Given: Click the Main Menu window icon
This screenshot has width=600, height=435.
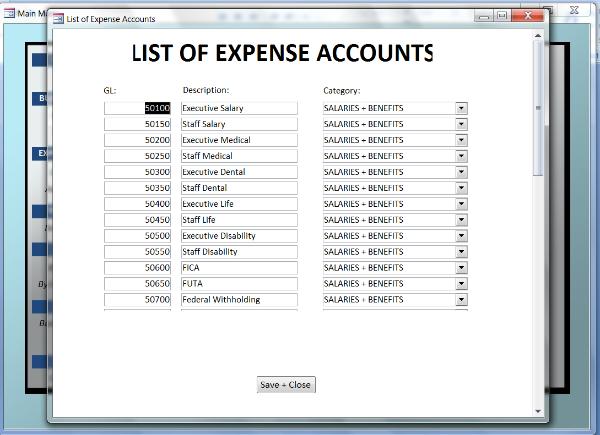Looking at the screenshot, I should [x=8, y=13].
